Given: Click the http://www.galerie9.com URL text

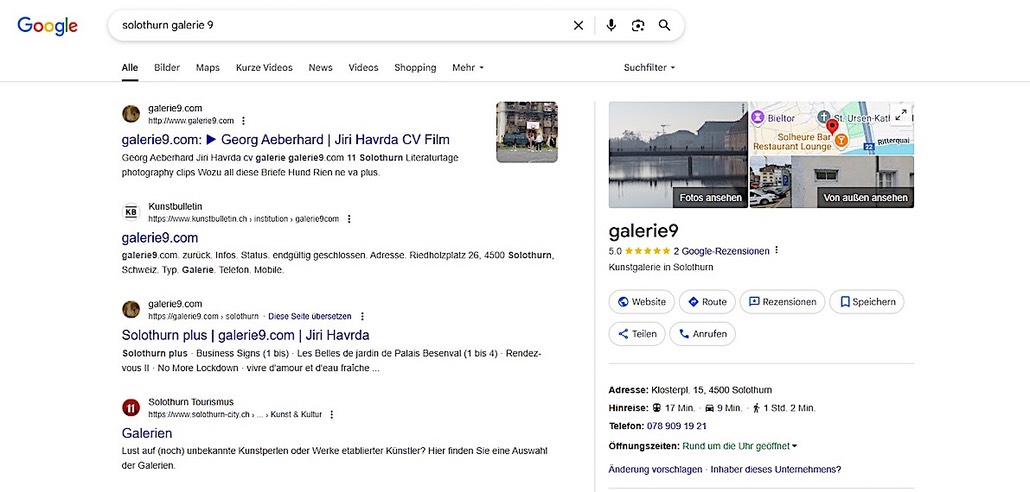Looking at the screenshot, I should (x=190, y=121).
